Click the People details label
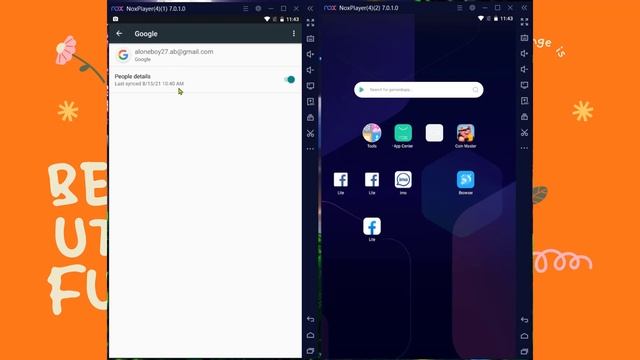 click(132, 76)
